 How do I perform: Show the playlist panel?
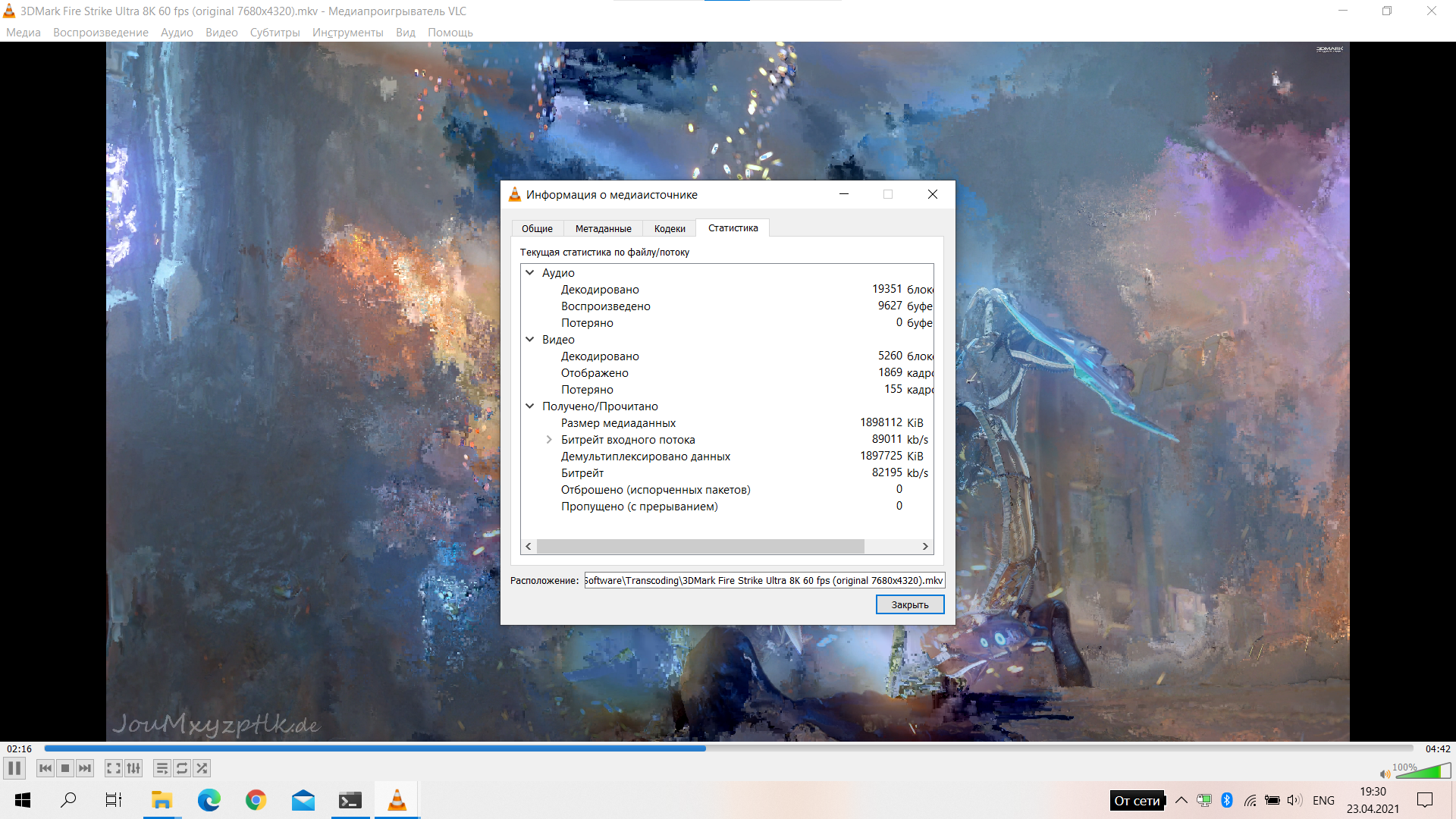click(x=162, y=768)
